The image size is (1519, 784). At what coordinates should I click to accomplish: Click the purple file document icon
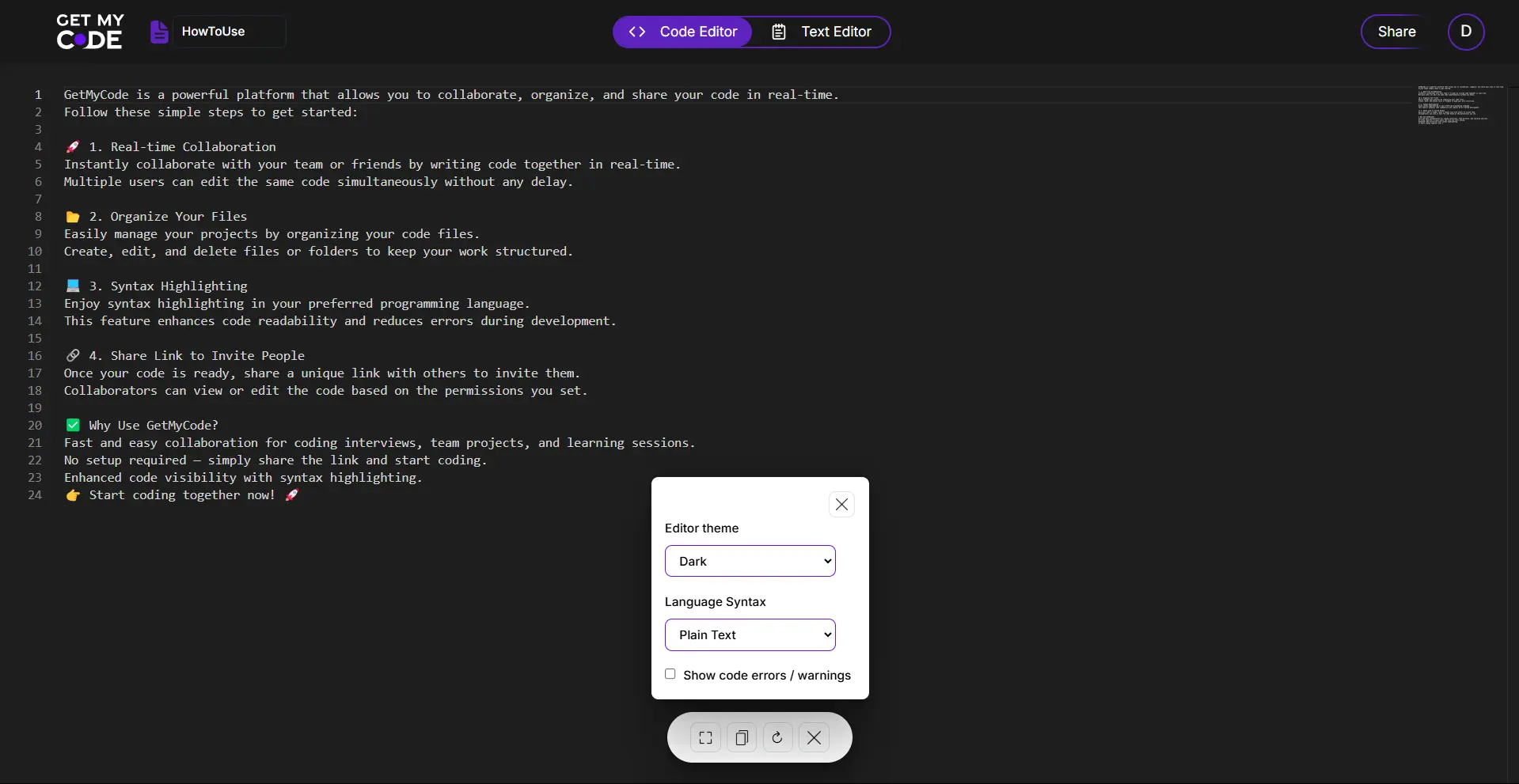(x=159, y=32)
